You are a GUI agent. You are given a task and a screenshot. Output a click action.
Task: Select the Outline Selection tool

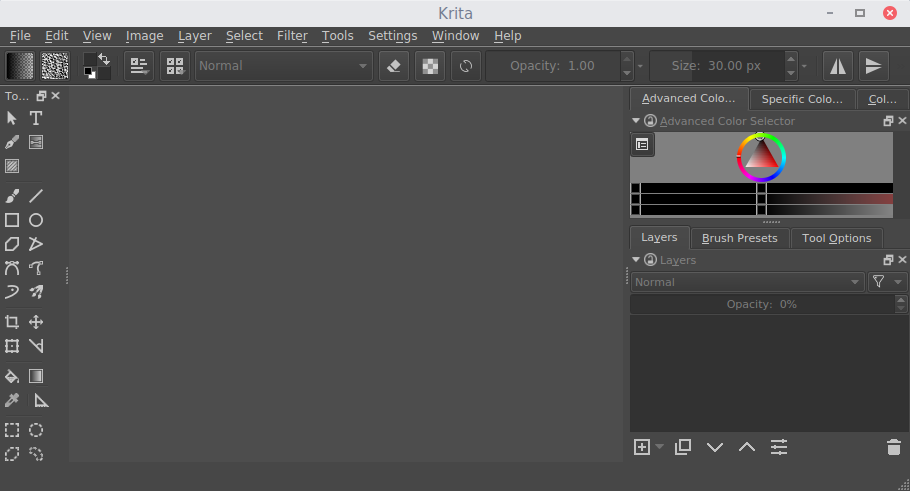pos(36,454)
